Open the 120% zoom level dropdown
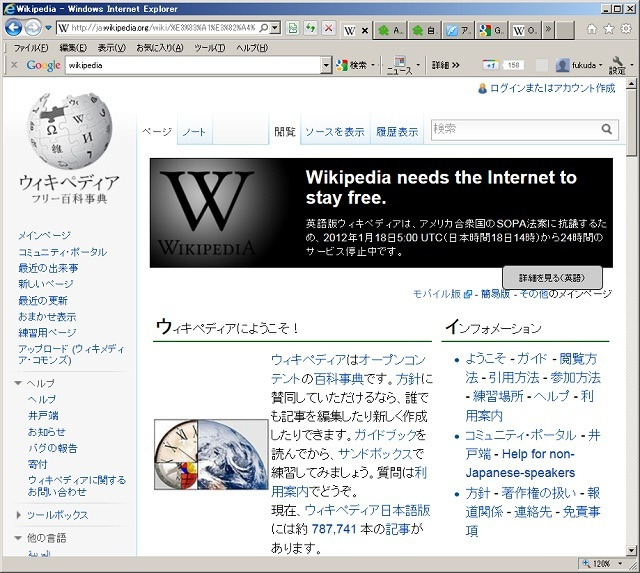Screen dimensions: 640x573 coord(620,564)
